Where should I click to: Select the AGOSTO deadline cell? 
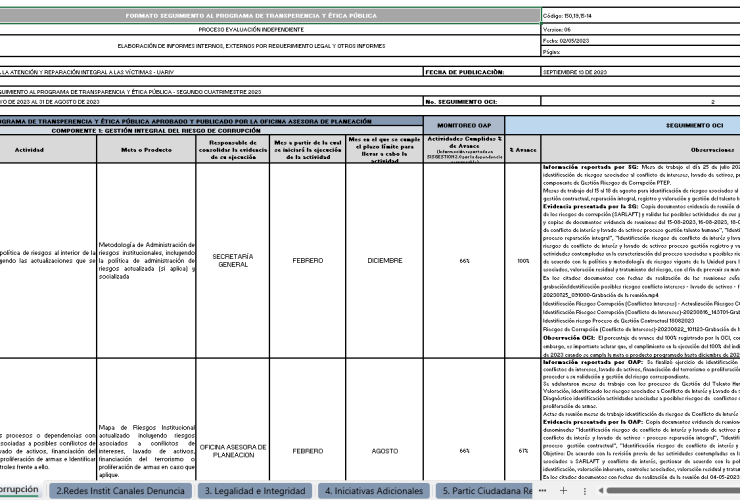(385, 451)
